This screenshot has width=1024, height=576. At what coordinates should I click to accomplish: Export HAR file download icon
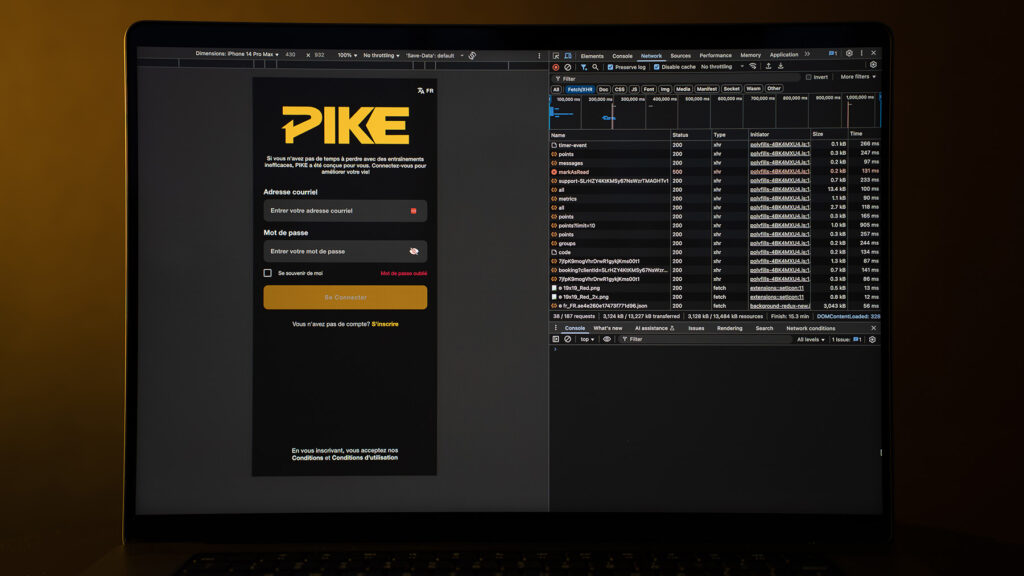[x=780, y=67]
